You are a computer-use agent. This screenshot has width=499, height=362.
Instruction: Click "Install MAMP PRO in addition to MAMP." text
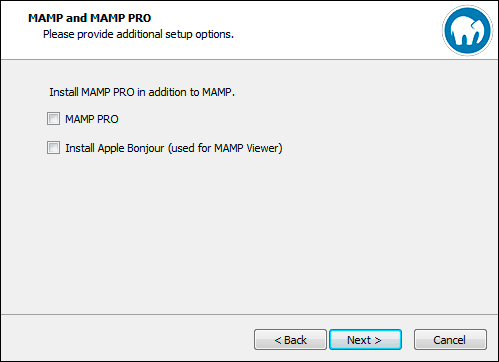tap(142, 92)
